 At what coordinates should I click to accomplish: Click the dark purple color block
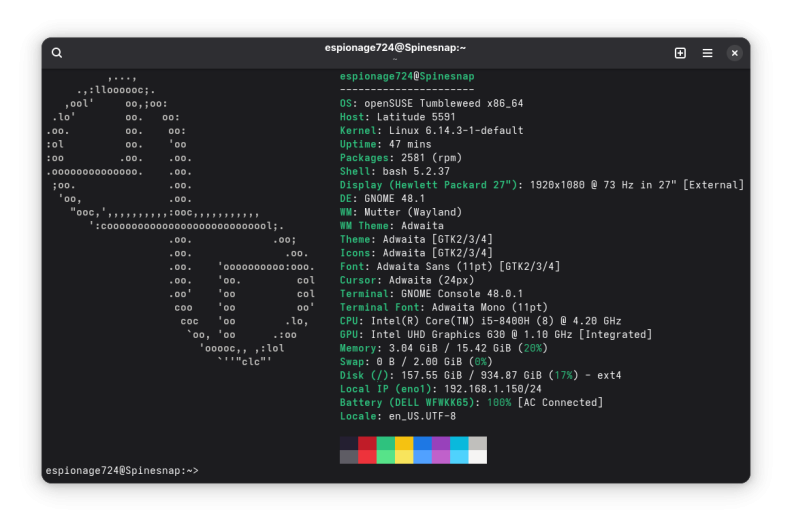coord(441,443)
